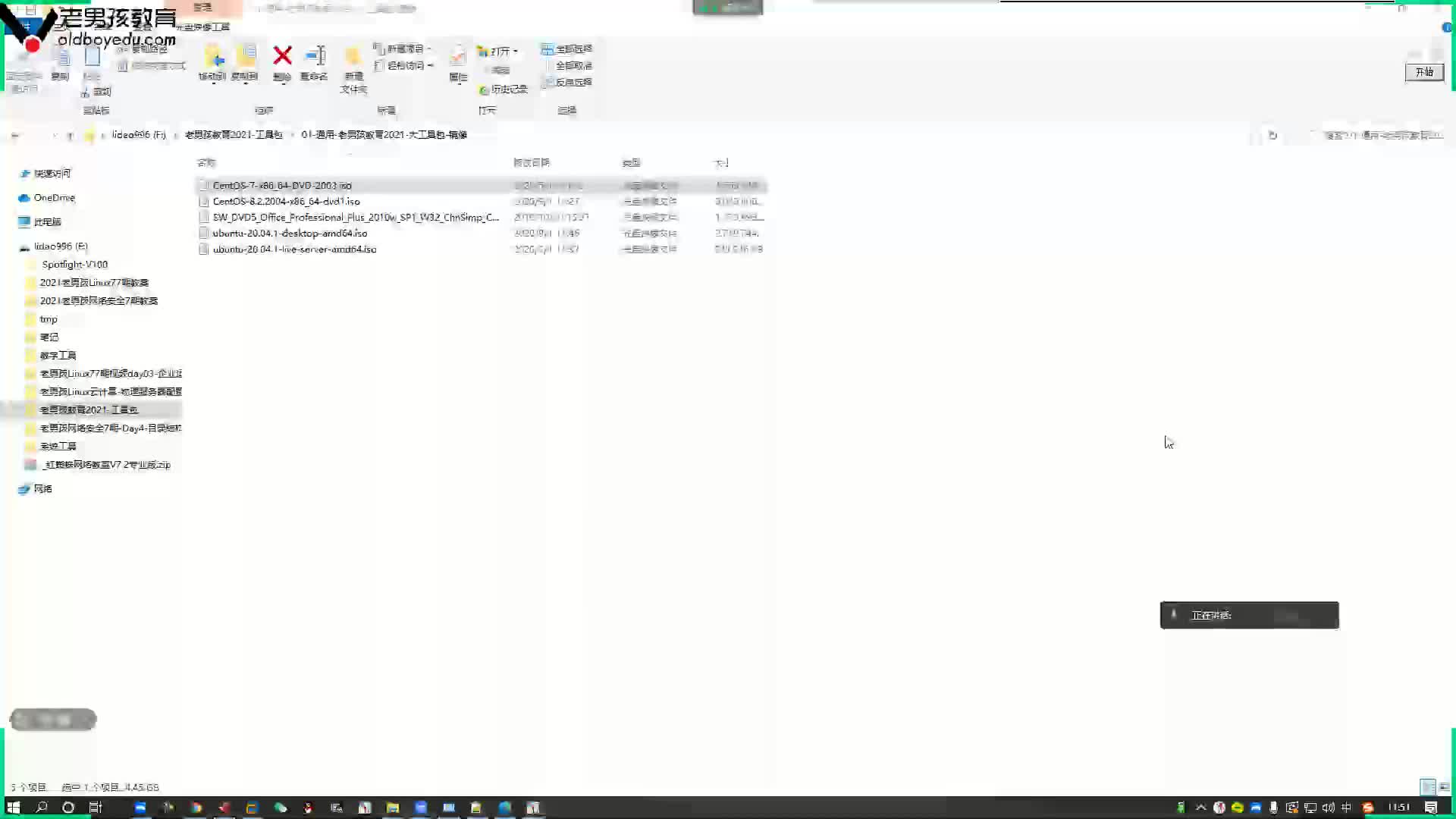
Task: Open Cortana circle icon on taskbar
Action: click(68, 808)
